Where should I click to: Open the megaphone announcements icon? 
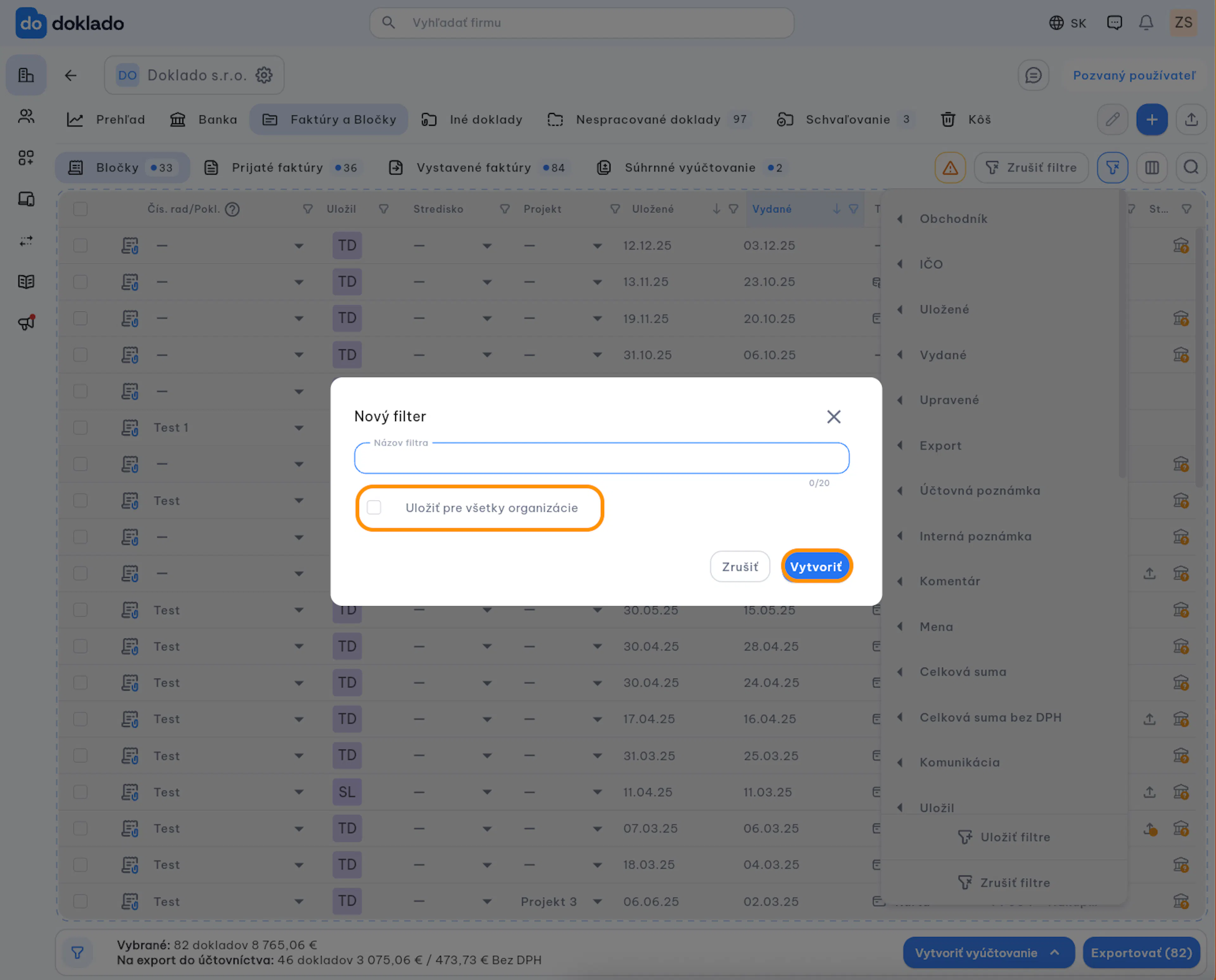tap(26, 323)
